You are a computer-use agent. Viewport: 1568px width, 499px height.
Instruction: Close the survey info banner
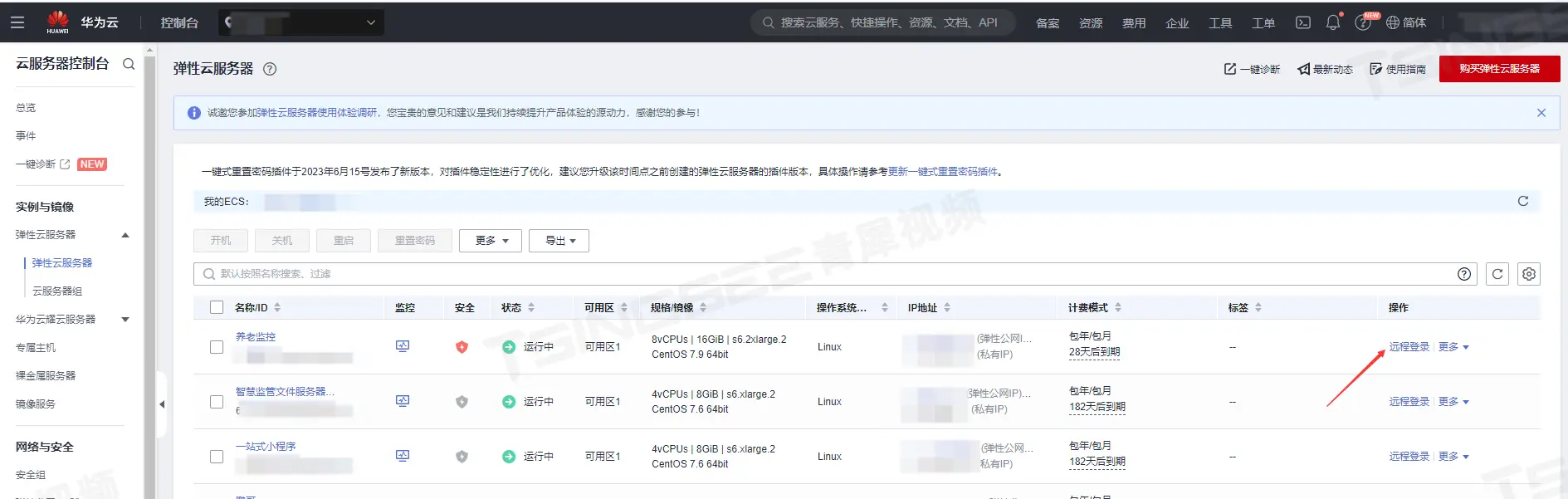click(1541, 113)
